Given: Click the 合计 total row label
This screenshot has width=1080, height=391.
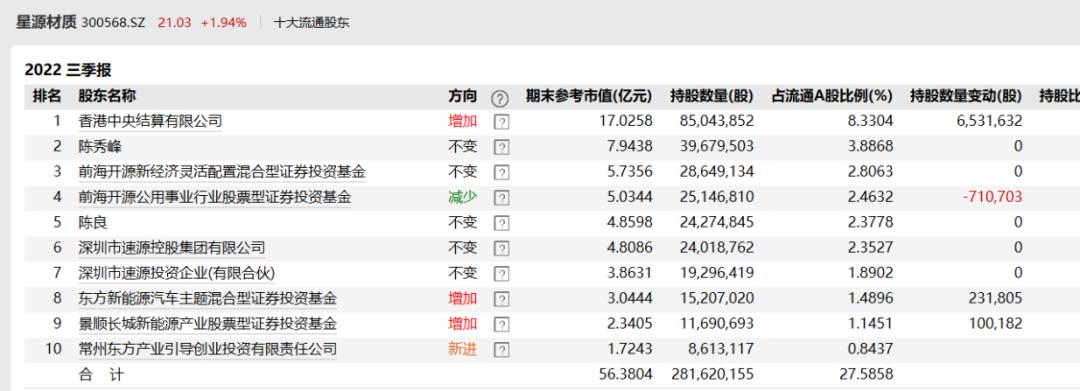Looking at the screenshot, I should 101,374.
